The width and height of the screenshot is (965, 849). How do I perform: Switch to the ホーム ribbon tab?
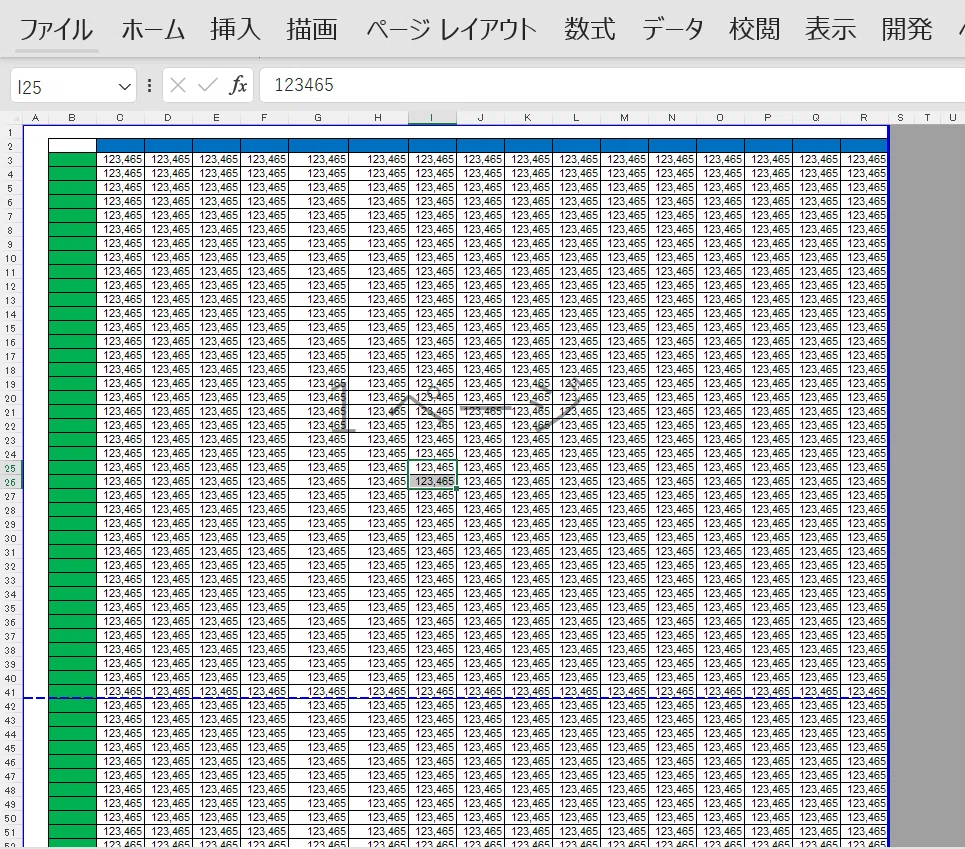(153, 29)
